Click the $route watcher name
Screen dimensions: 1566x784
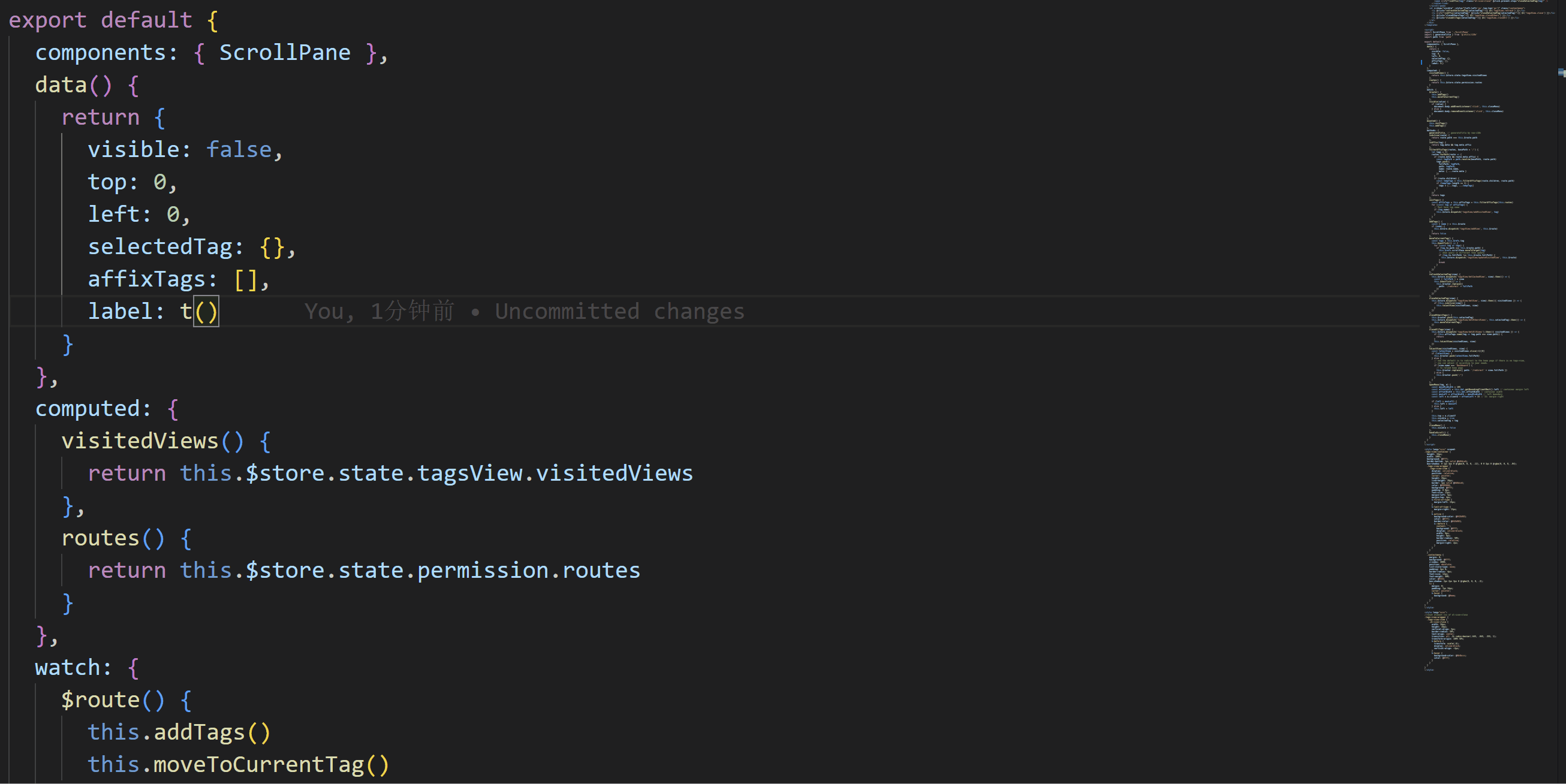[100, 699]
